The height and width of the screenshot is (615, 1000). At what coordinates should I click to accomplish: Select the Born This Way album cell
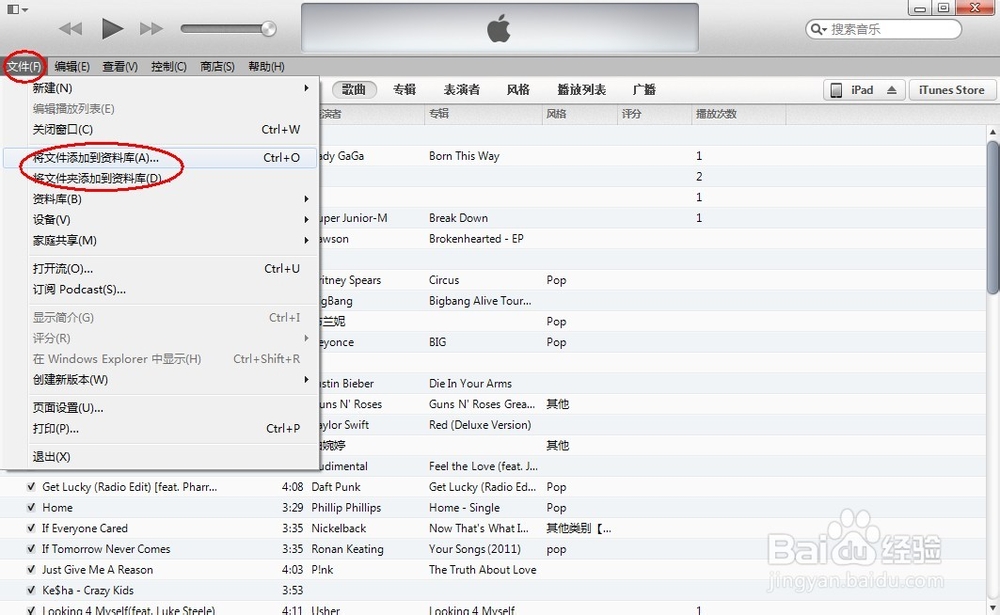tap(464, 156)
